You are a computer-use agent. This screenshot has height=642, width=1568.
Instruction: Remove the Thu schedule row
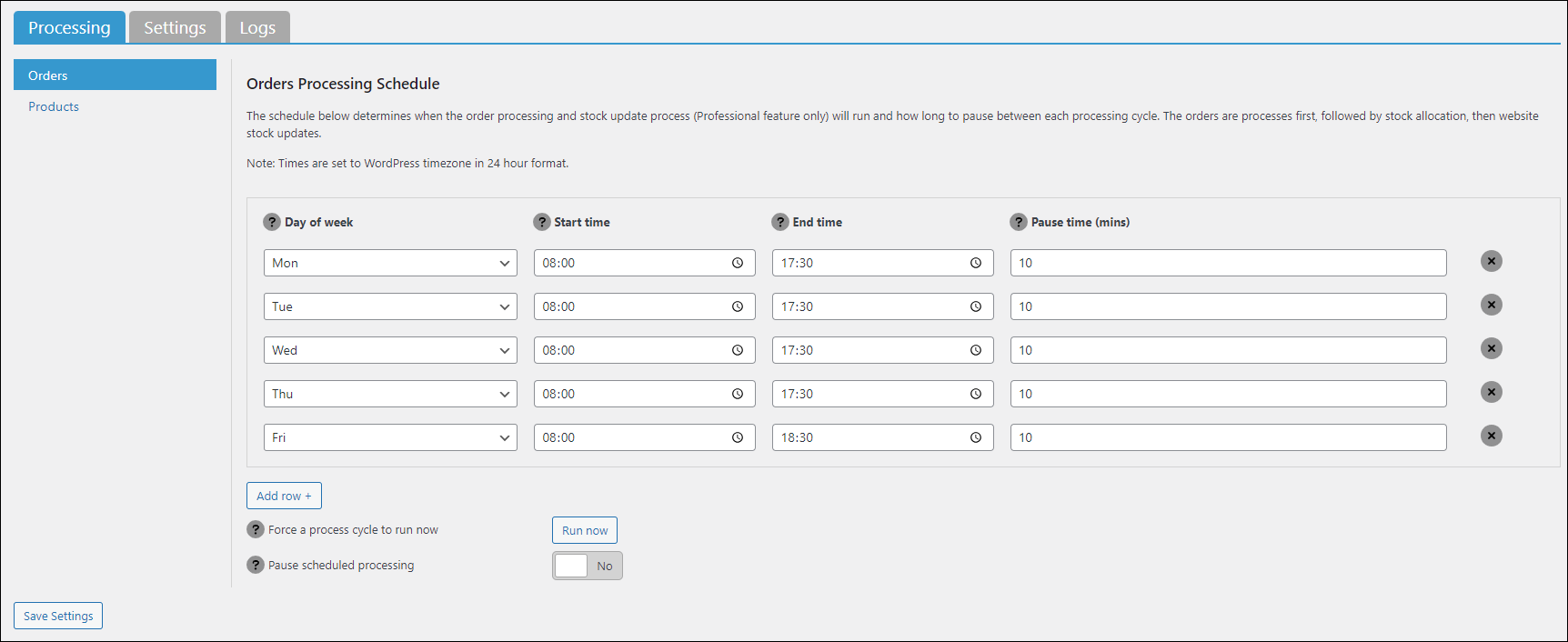point(1491,392)
